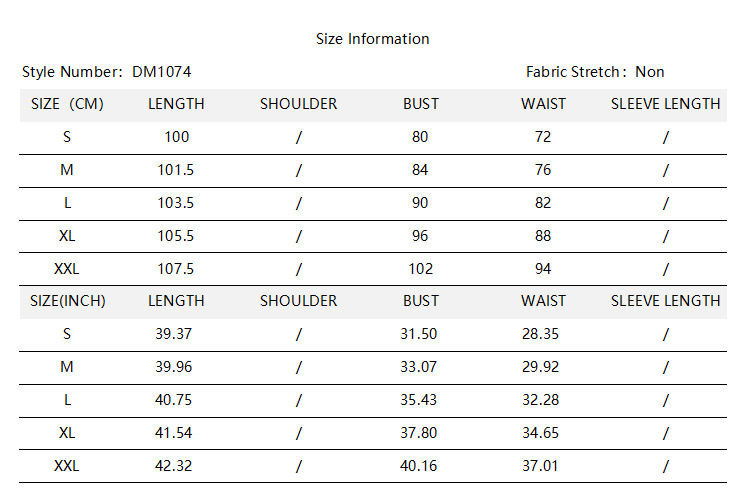Select the SIZE (CM) header cell
Screen dimensions: 750x500
pos(67,104)
